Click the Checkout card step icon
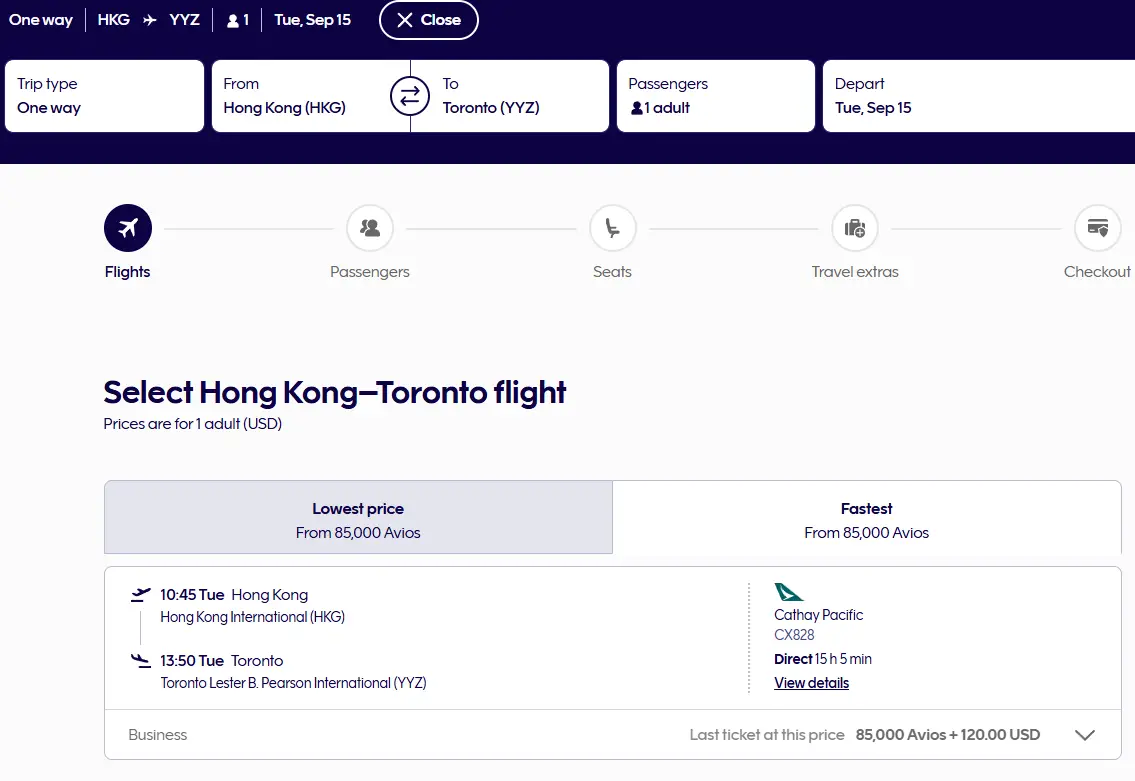The height and width of the screenshot is (781, 1135). (x=1097, y=228)
